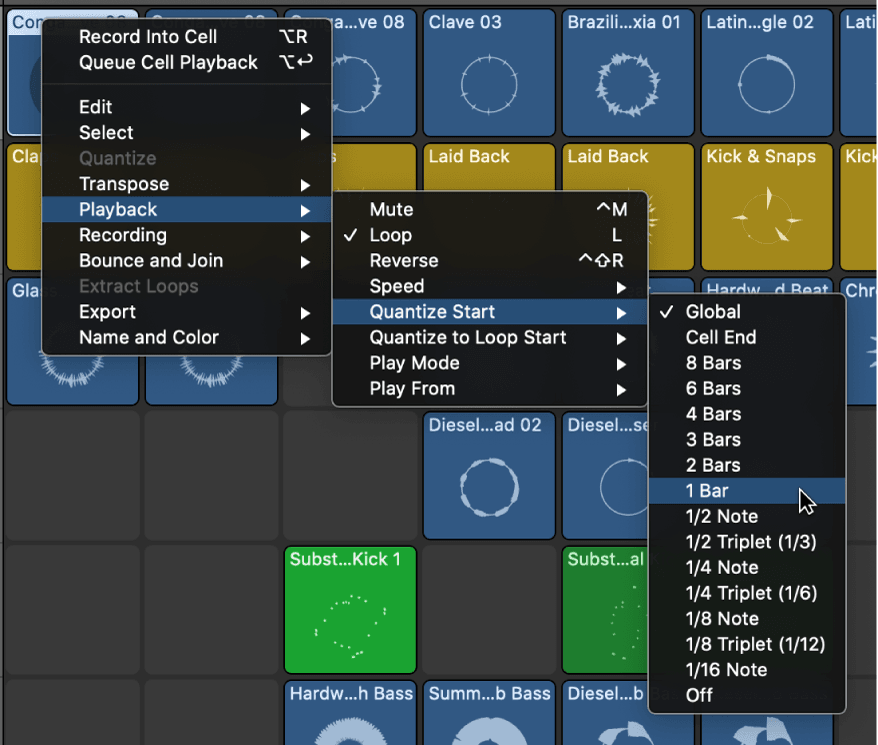Choose 1/16 Note quantize value
878x745 pixels.
[x=747, y=670]
